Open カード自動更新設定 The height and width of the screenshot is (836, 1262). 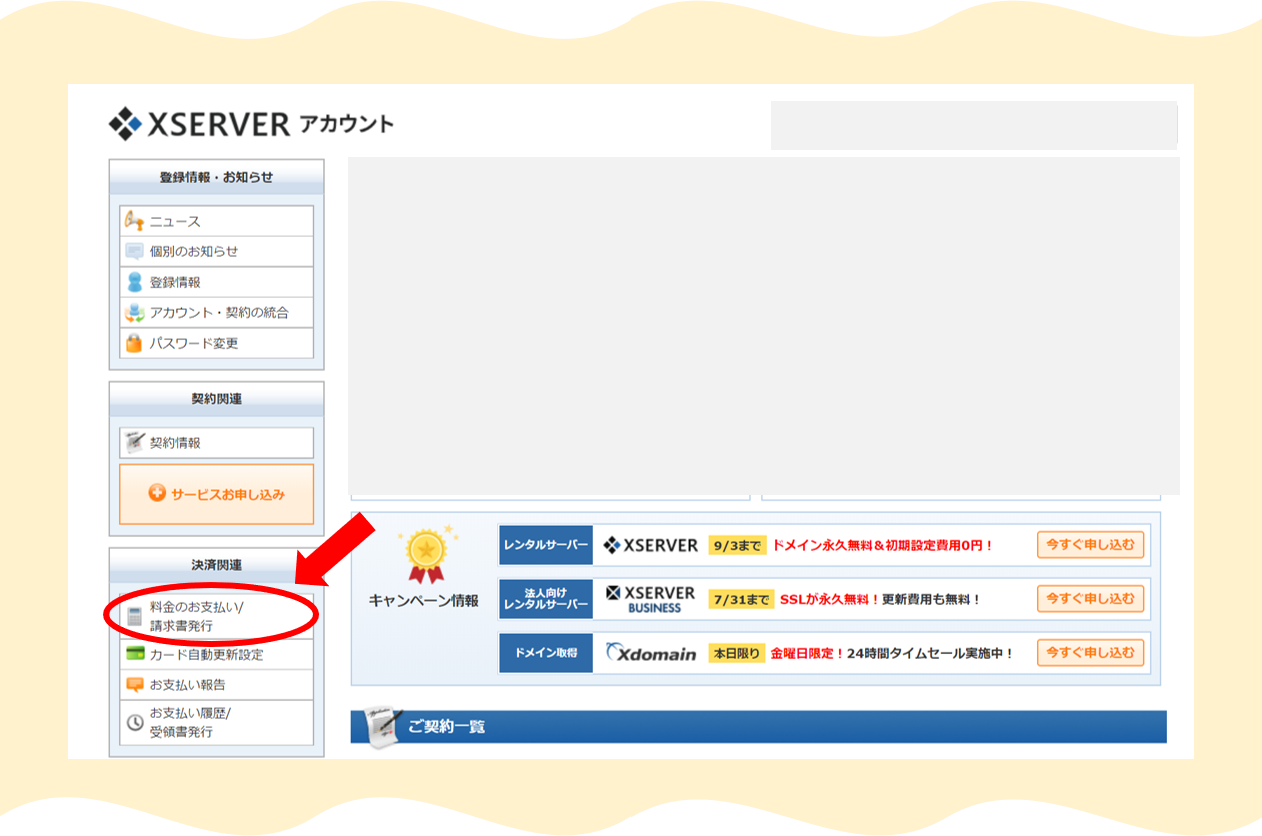[216, 655]
